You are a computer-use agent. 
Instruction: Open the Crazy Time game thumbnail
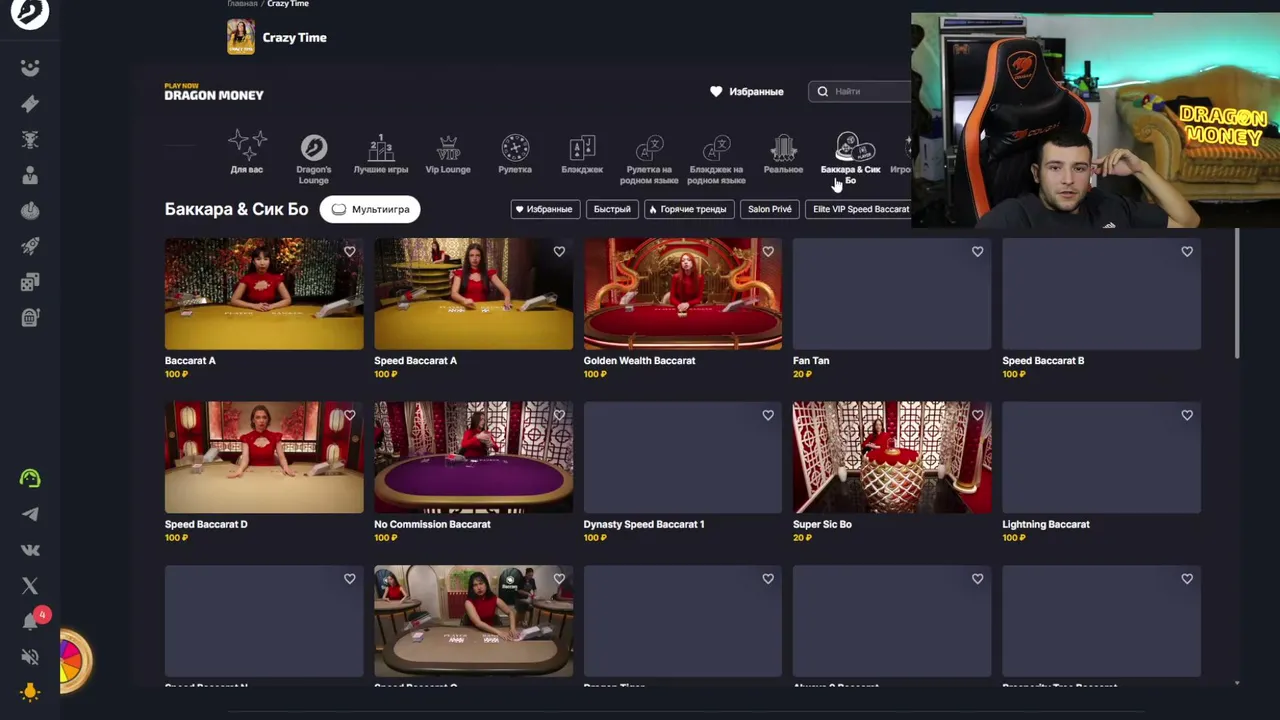coord(240,37)
